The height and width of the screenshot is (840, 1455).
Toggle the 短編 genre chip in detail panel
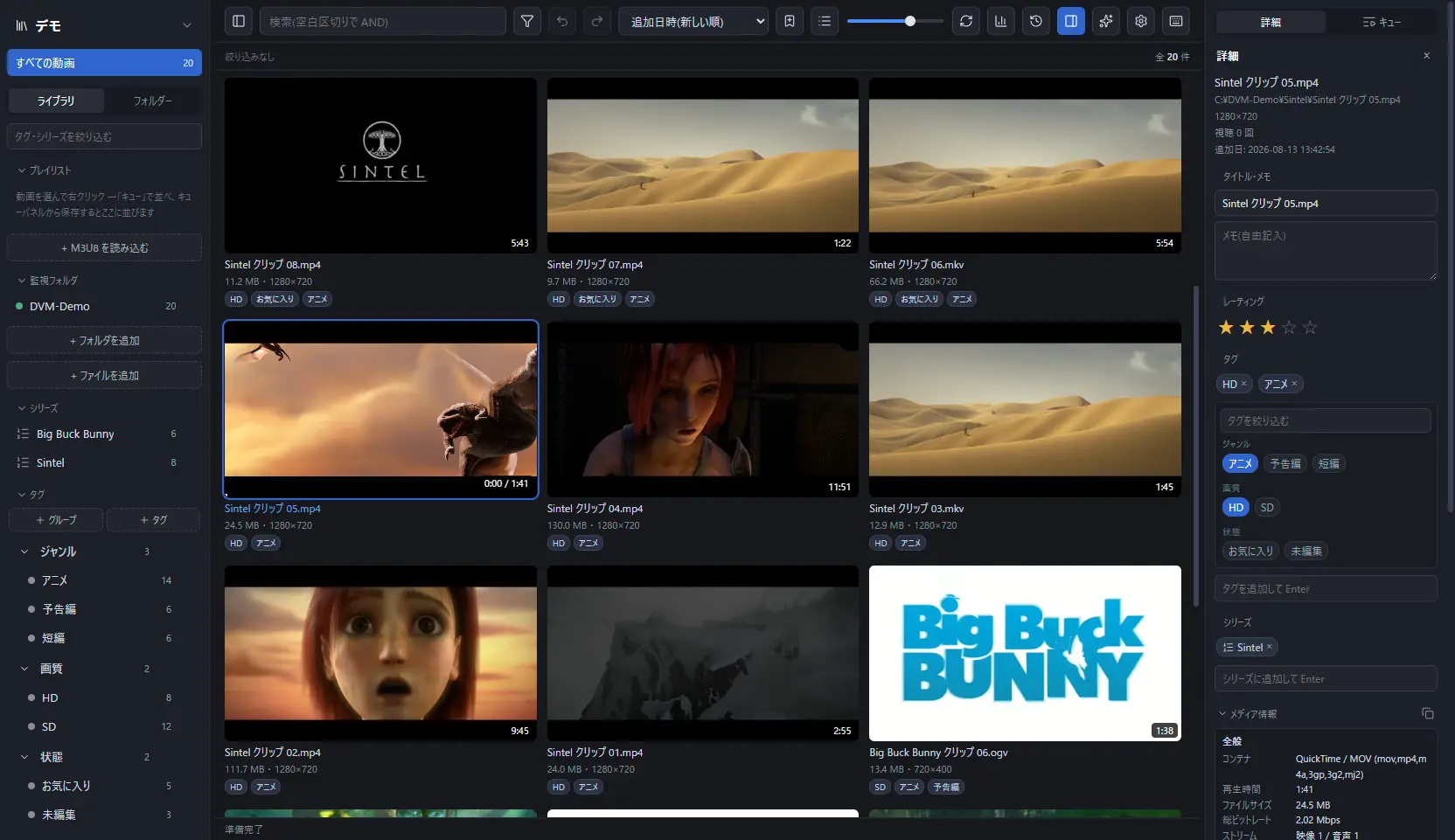1329,463
